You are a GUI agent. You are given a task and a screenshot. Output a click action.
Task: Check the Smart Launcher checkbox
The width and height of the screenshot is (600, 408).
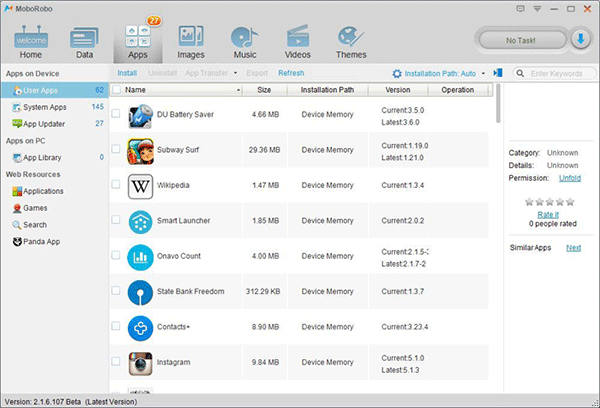(x=116, y=220)
